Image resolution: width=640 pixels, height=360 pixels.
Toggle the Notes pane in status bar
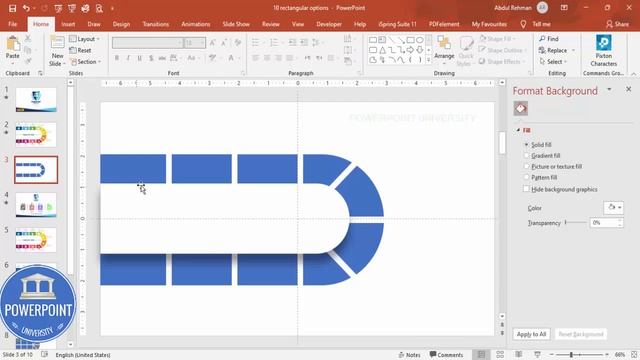click(409, 355)
